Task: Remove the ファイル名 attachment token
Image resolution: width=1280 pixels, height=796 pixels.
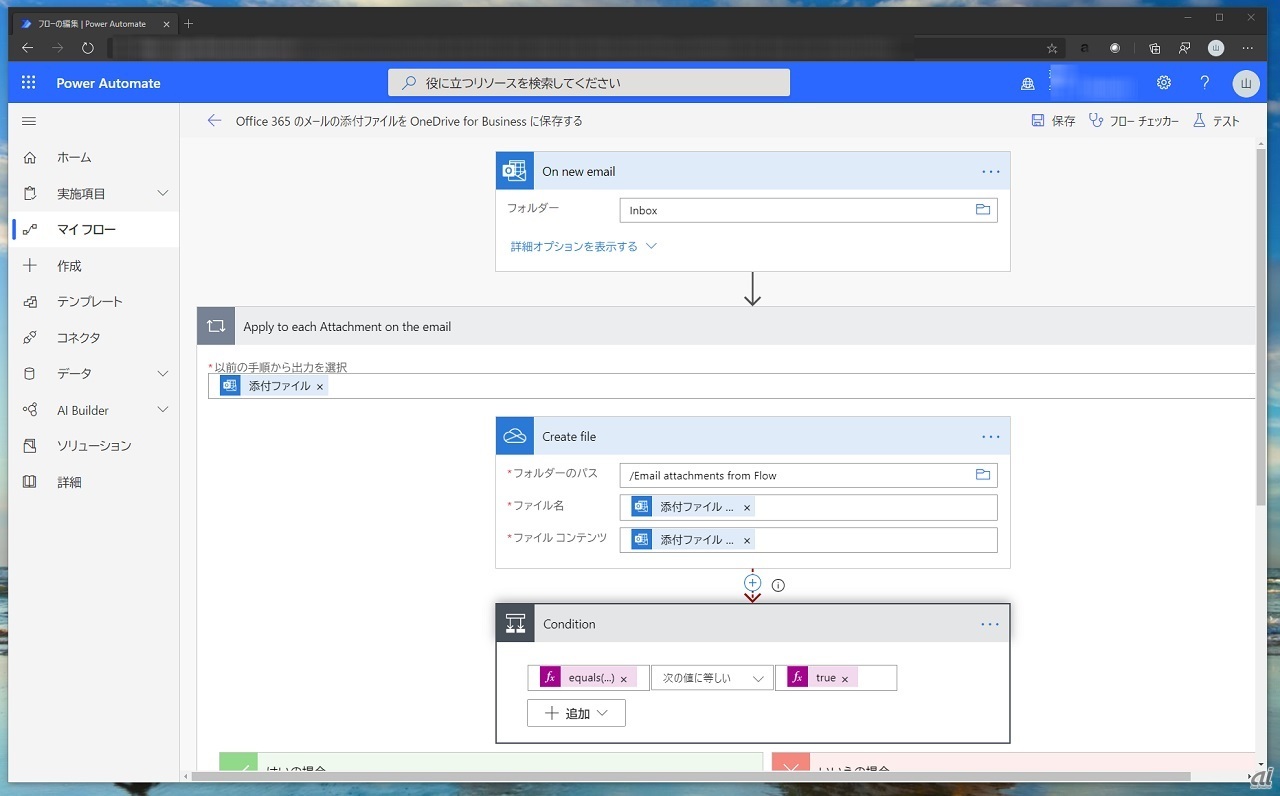Action: tap(747, 508)
